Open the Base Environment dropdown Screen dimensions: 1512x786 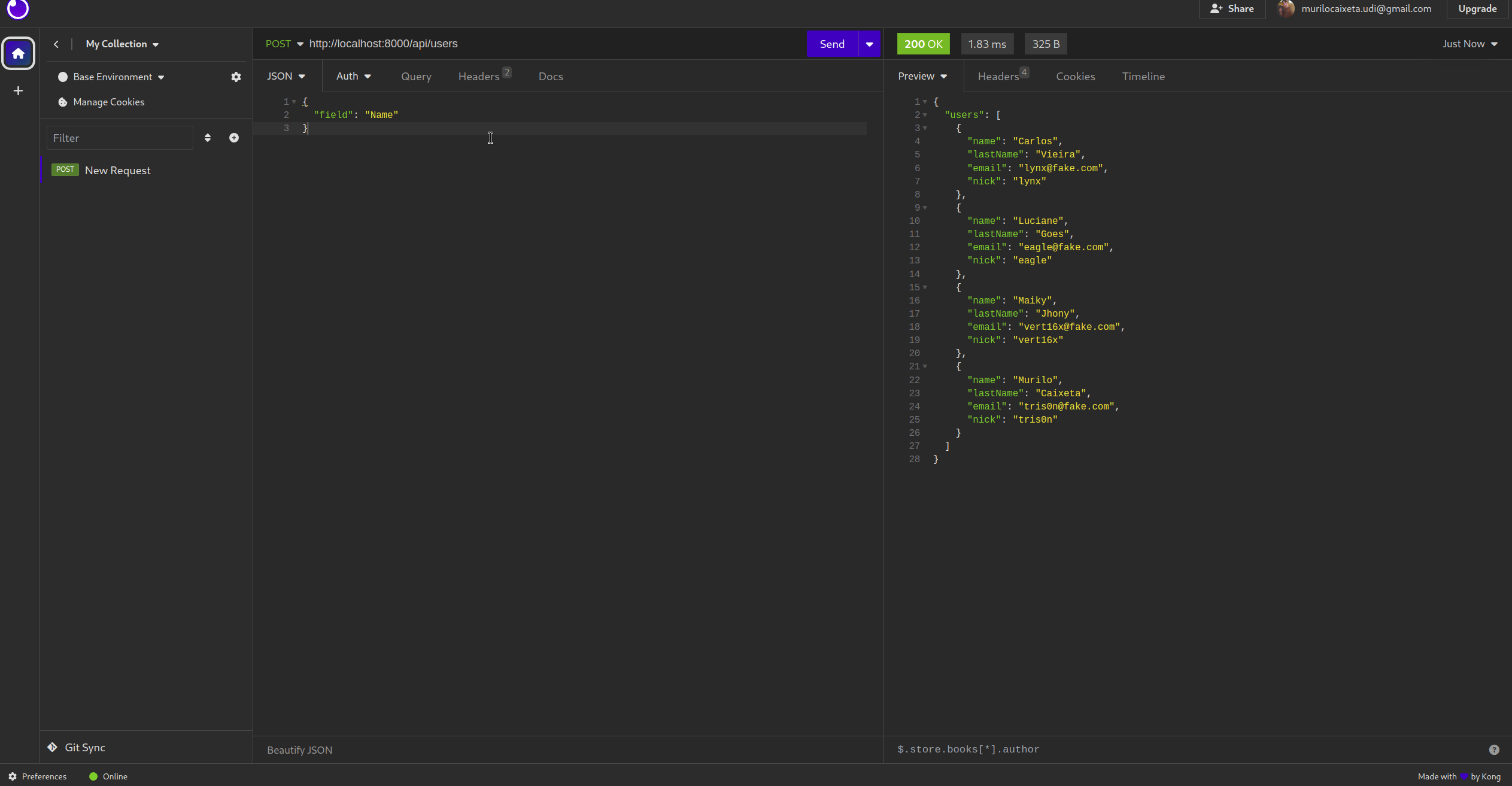coord(119,77)
